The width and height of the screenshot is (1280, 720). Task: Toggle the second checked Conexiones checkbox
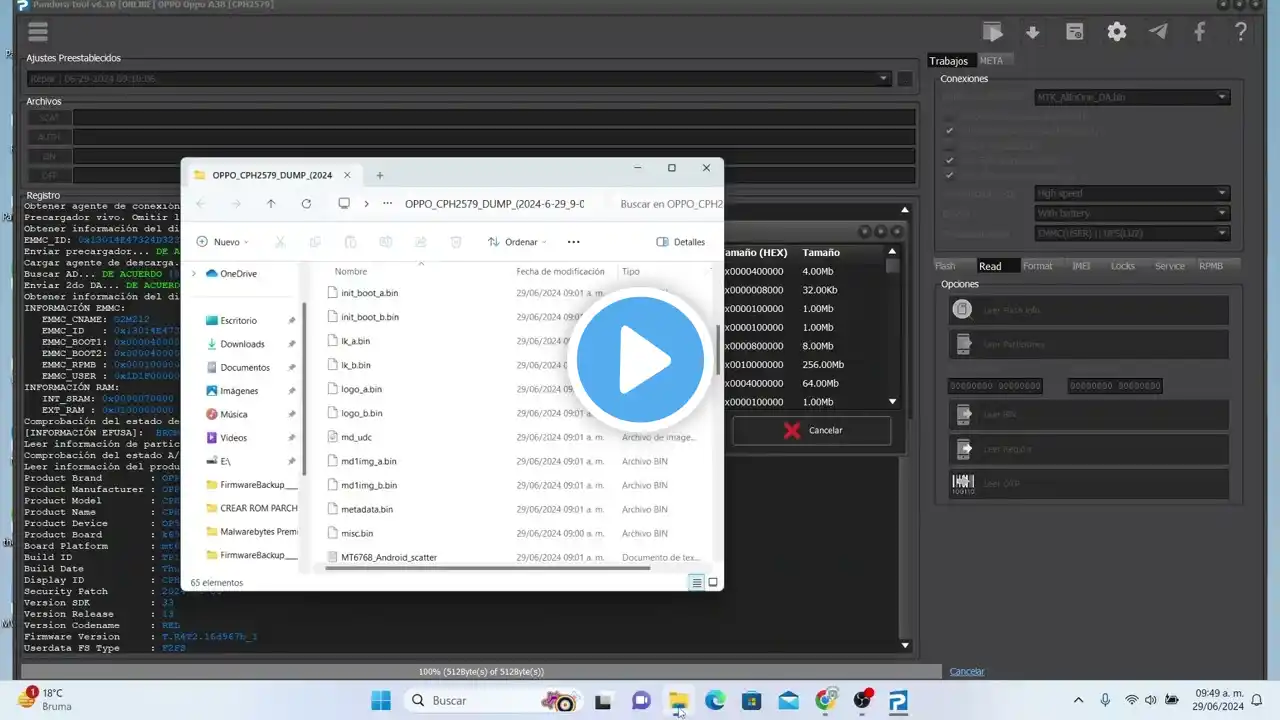(949, 160)
